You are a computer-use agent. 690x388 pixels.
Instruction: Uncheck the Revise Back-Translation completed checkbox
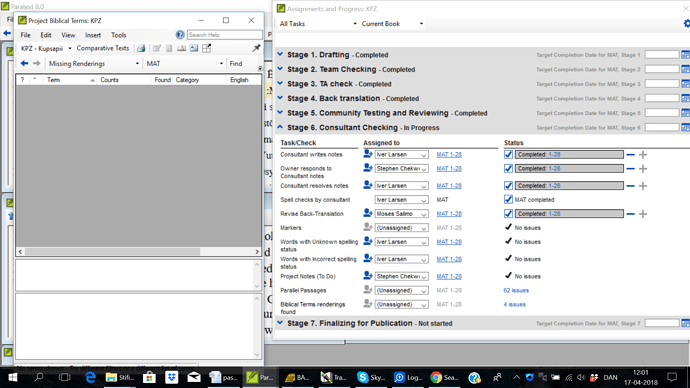(508, 214)
